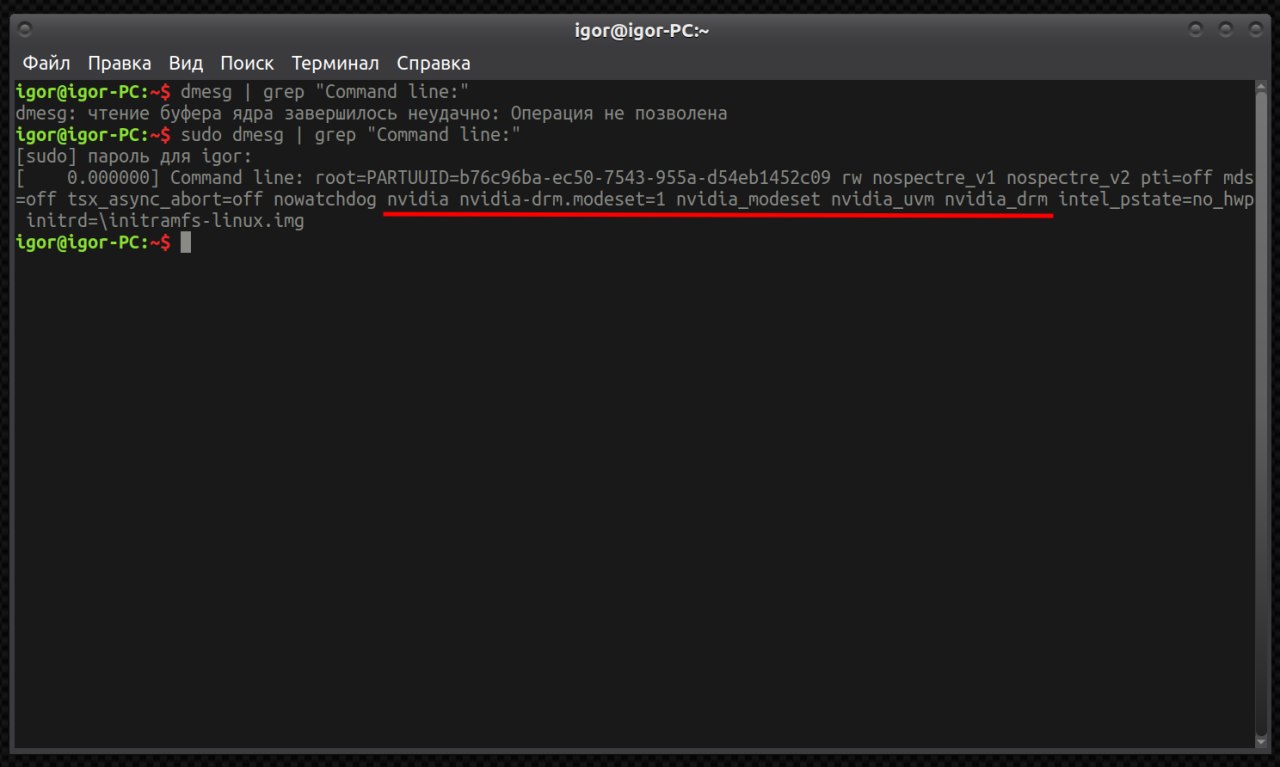This screenshot has width=1280, height=767.
Task: Click the intel_pstate=no_hwp text
Action: click(x=1156, y=199)
